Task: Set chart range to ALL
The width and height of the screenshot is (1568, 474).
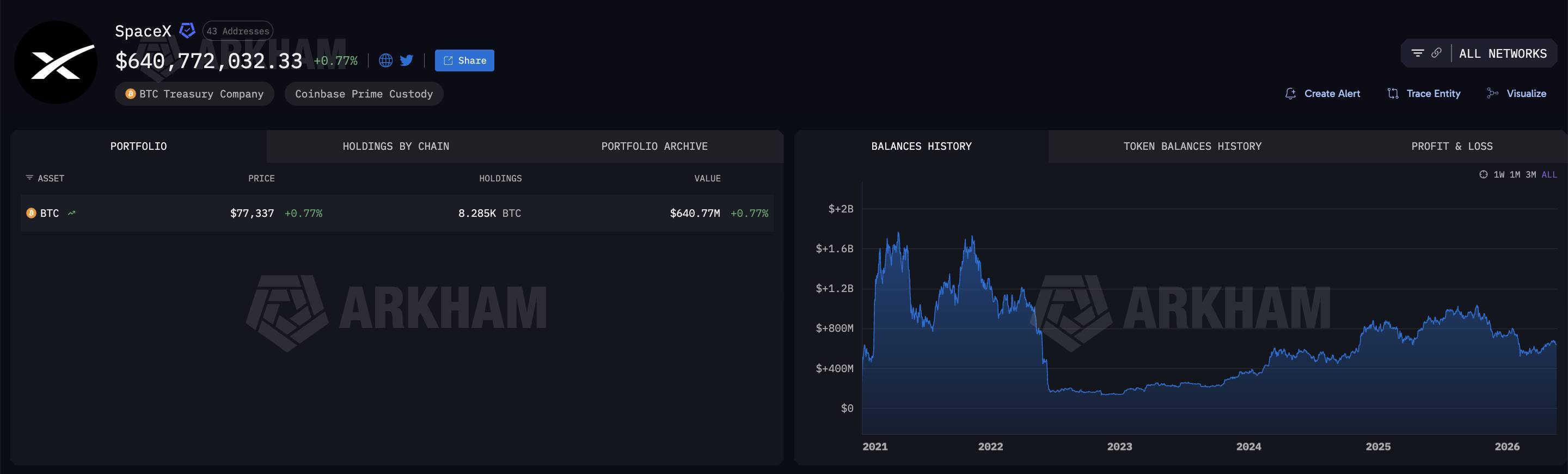Action: 1549,175
